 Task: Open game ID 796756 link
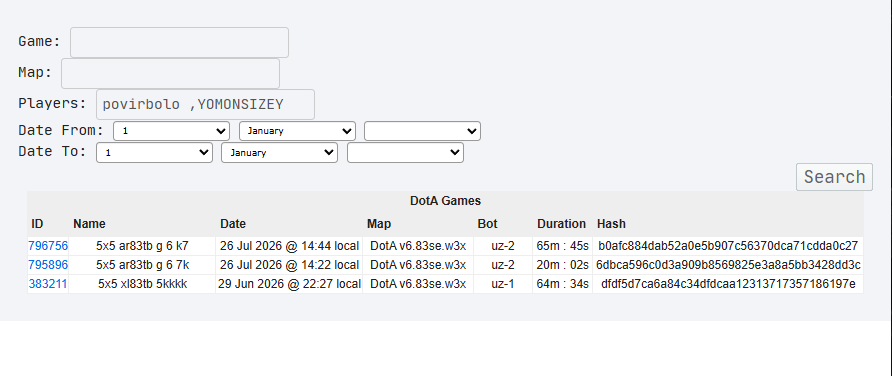click(48, 246)
